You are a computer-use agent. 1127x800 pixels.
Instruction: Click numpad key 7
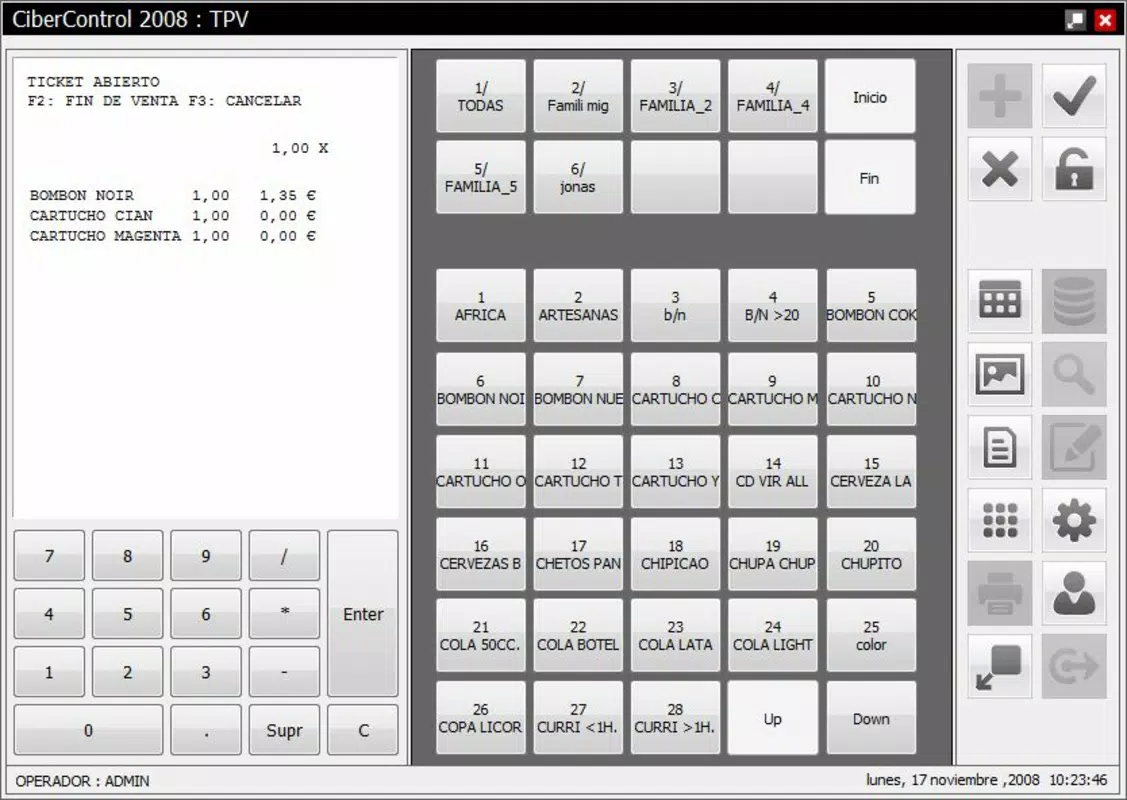tap(49, 556)
